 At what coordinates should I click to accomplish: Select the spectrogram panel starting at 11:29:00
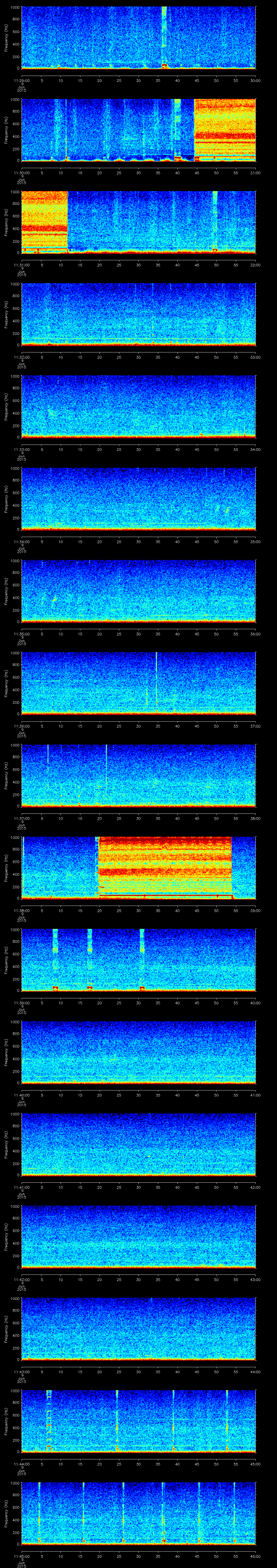pos(138,38)
